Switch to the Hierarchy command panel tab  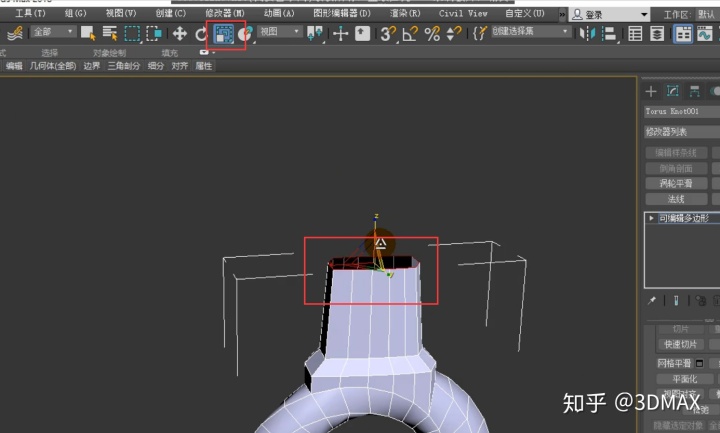click(695, 91)
